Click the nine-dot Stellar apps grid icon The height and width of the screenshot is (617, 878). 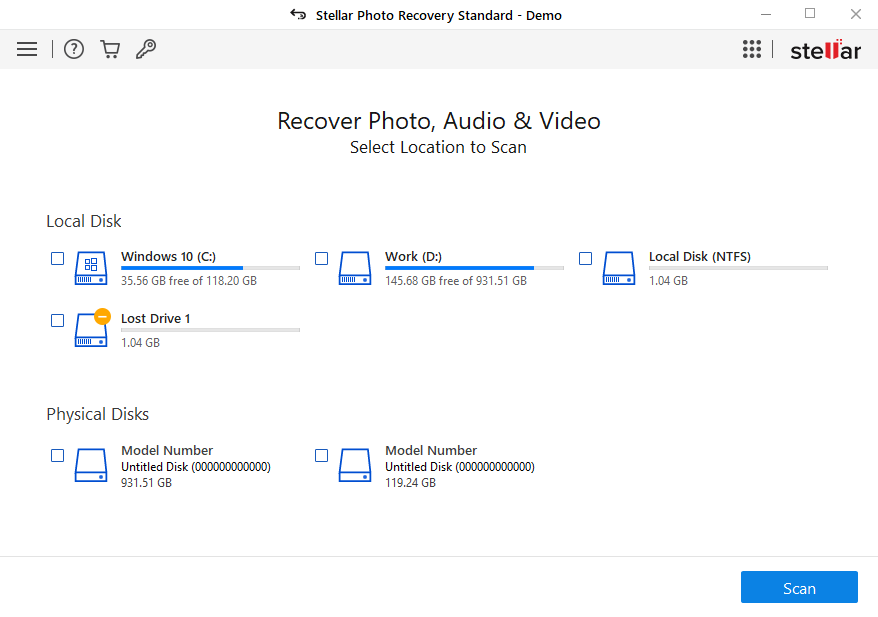pyautogui.click(x=751, y=49)
